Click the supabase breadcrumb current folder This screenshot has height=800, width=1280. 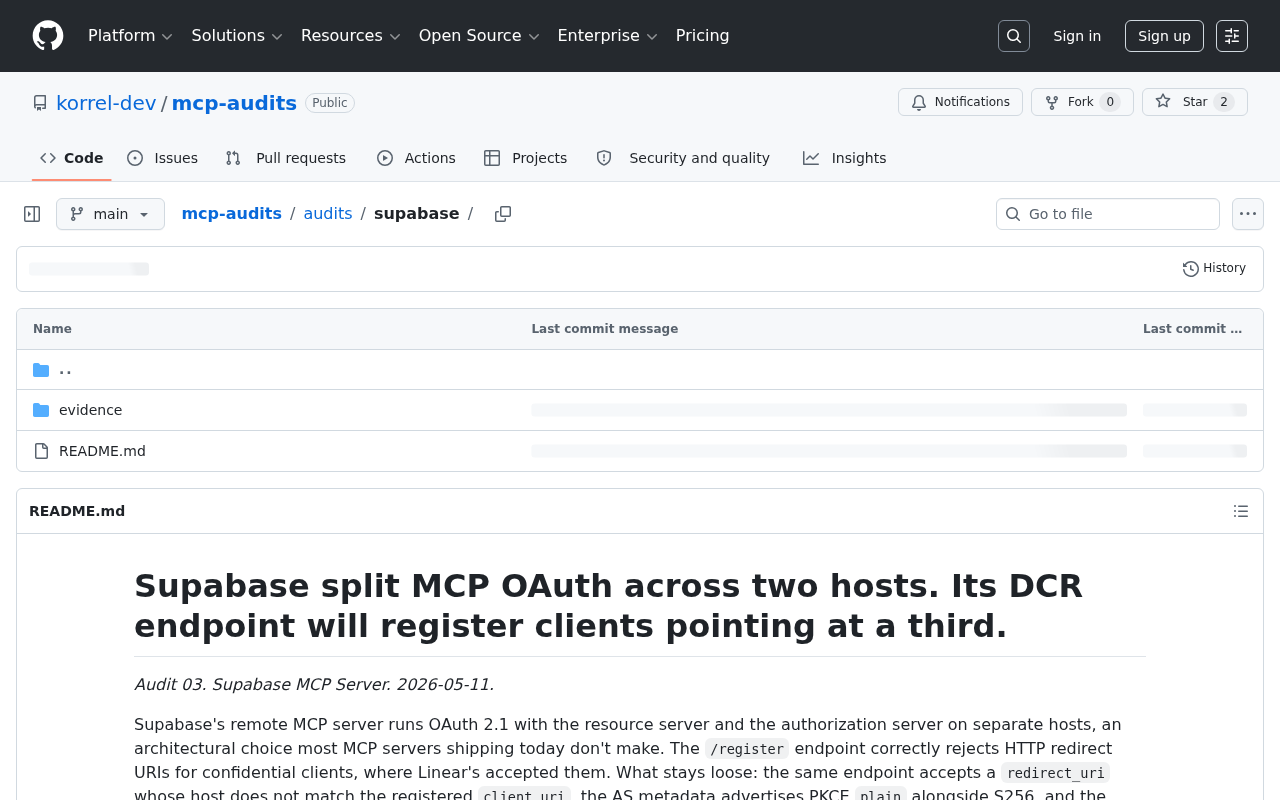[417, 214]
